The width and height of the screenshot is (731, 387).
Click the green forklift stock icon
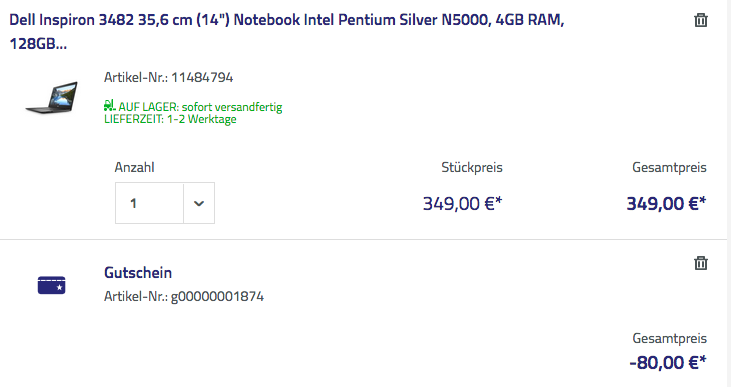[x=110, y=105]
